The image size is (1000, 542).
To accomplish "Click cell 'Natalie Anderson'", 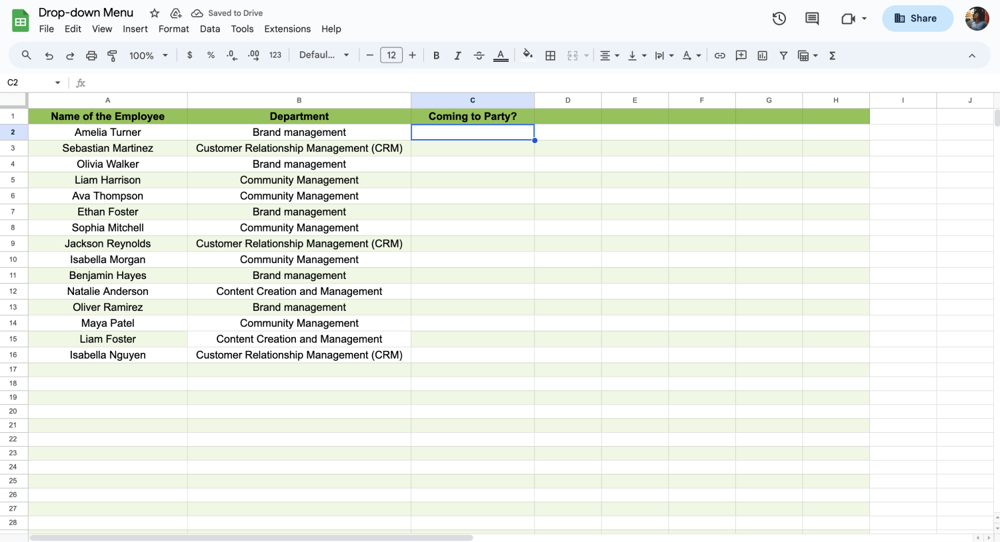I will click(108, 291).
